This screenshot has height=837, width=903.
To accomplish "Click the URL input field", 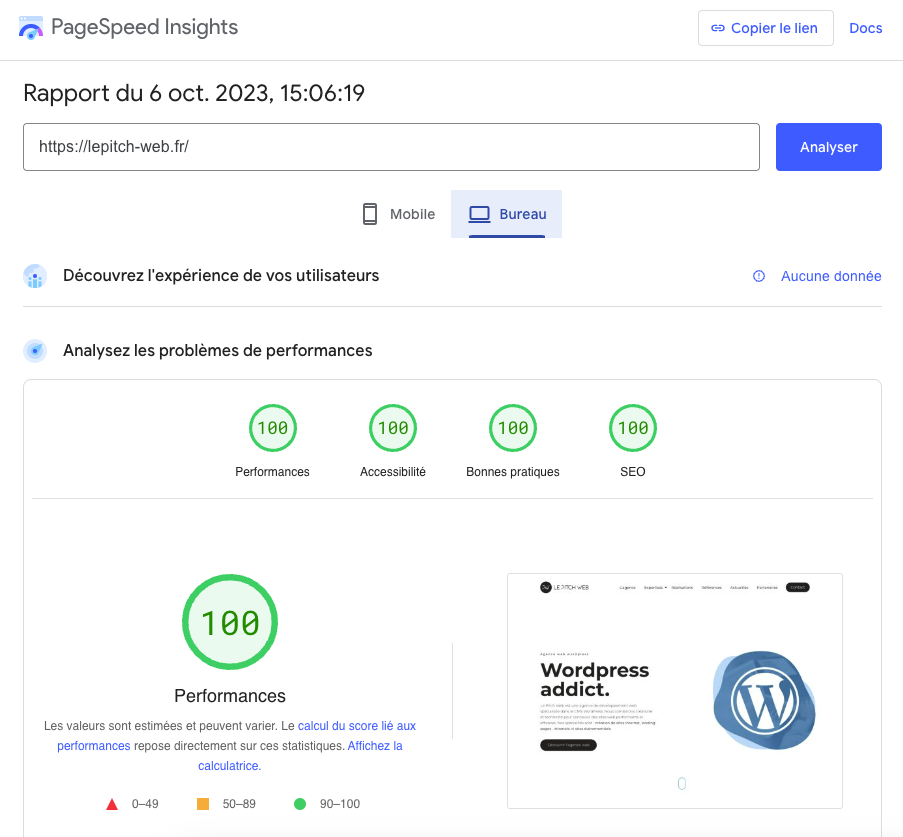I will click(391, 147).
